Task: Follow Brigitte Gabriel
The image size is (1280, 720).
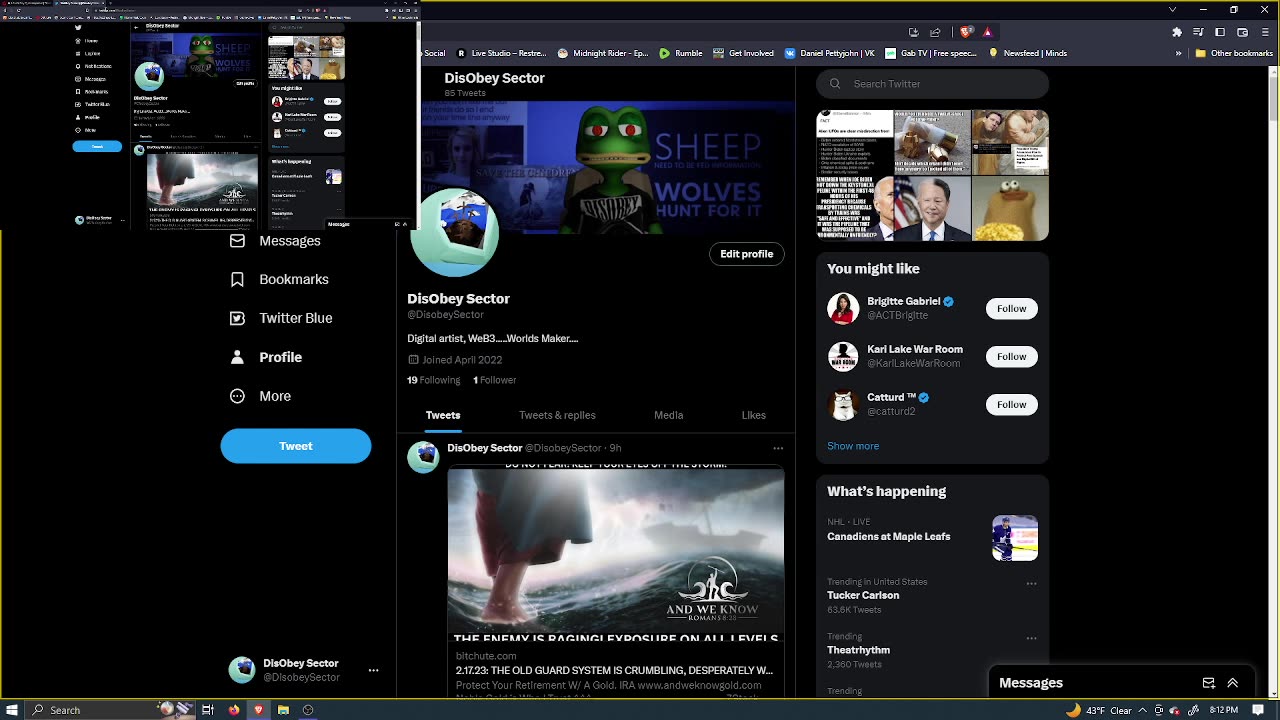Action: [1011, 308]
